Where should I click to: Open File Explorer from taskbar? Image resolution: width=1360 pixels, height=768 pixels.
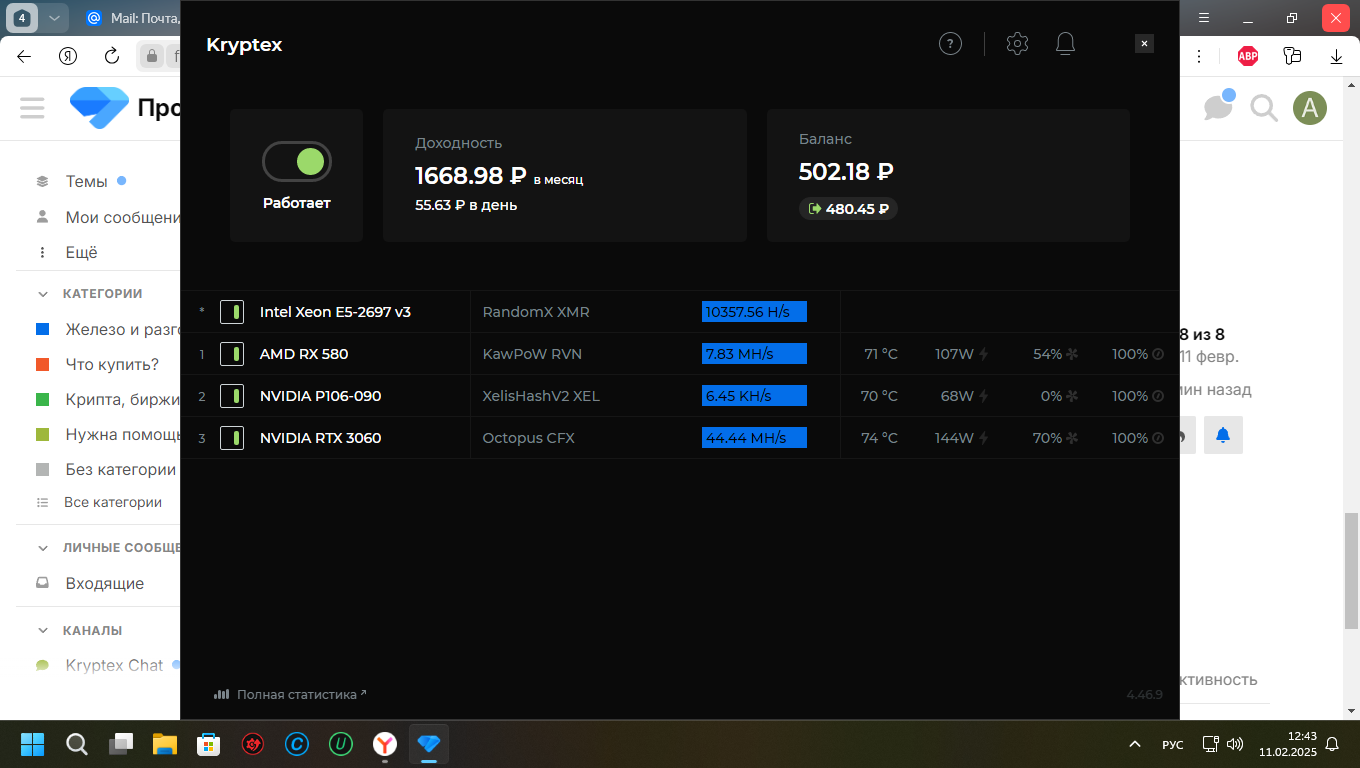(x=164, y=744)
